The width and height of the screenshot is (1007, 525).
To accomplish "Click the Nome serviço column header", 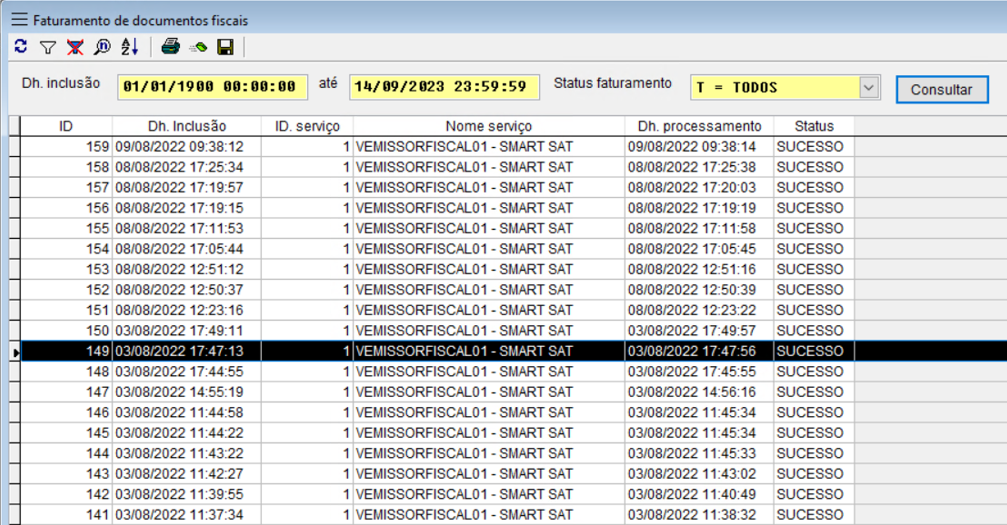I will click(489, 126).
